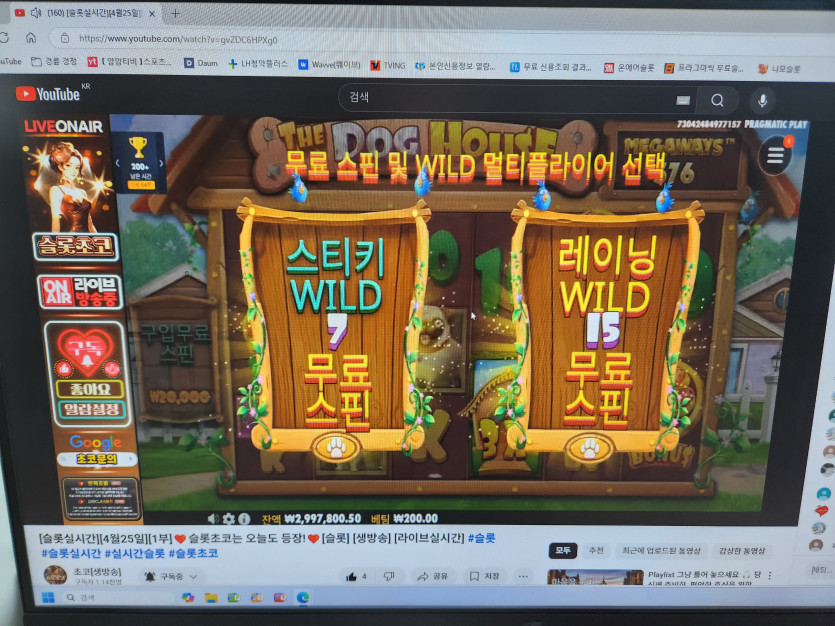Open the Playlist 그냥 틀어 놓으세요 thumbnail
Viewport: 835px width, 626px height.
[595, 577]
